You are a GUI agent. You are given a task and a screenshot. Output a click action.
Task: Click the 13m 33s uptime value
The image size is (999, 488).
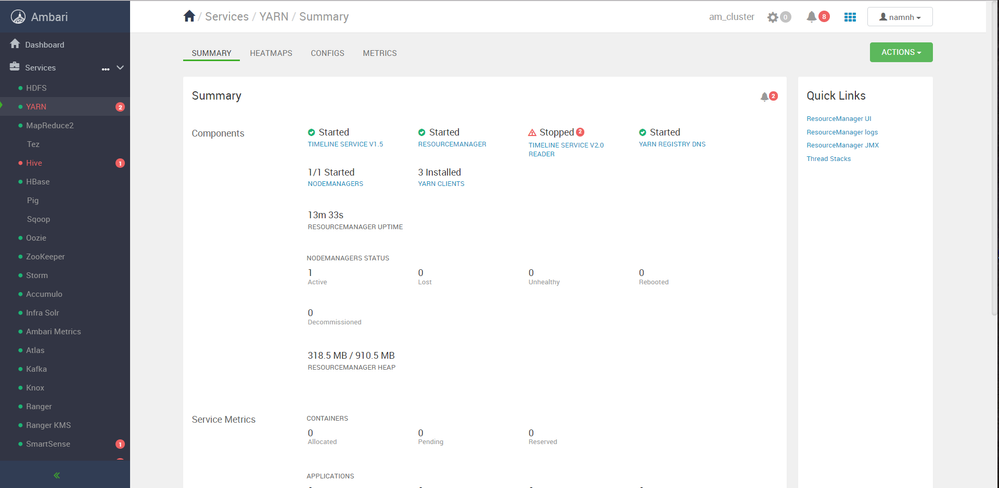pyautogui.click(x=326, y=215)
